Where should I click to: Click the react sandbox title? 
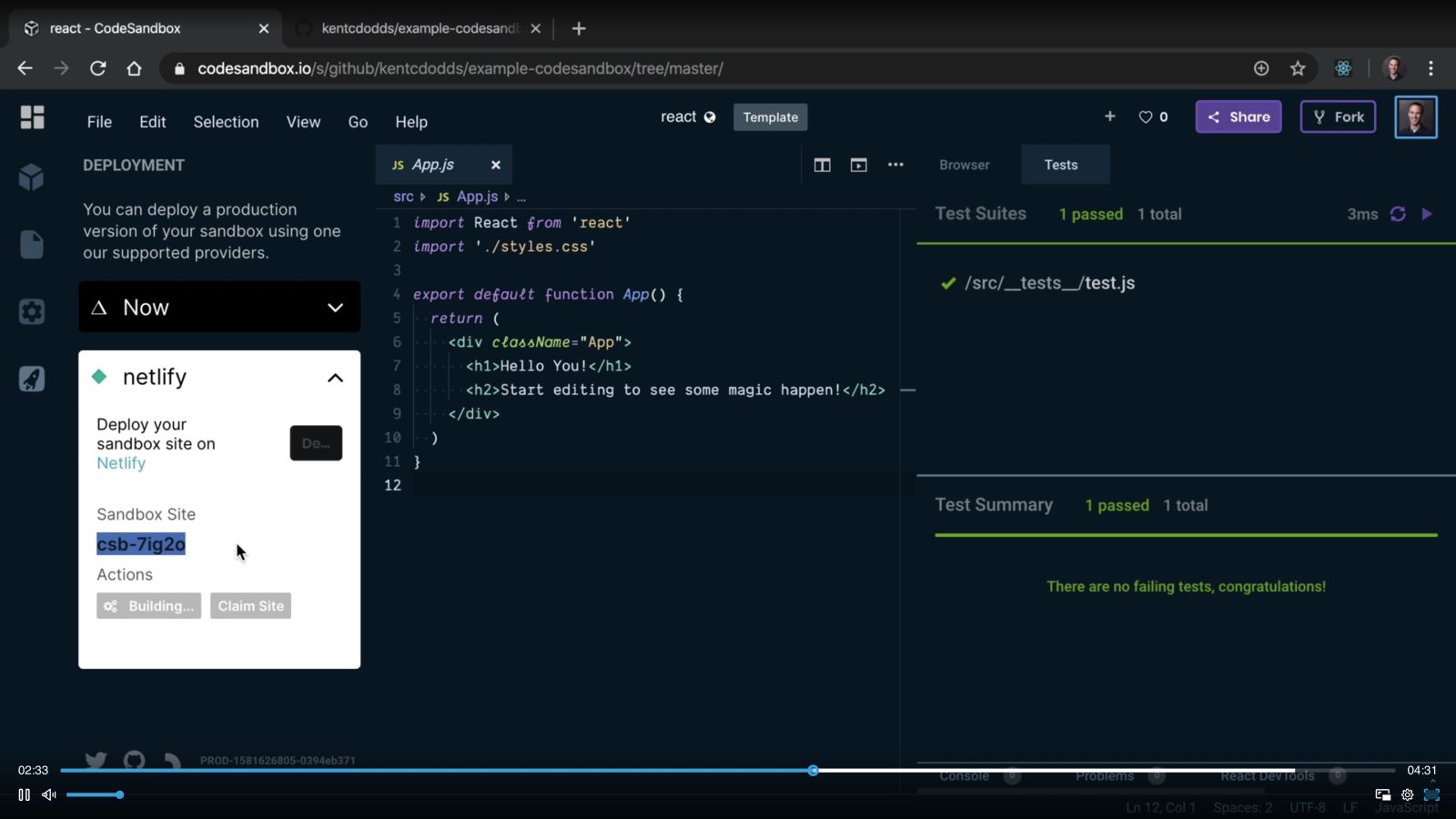(x=678, y=116)
